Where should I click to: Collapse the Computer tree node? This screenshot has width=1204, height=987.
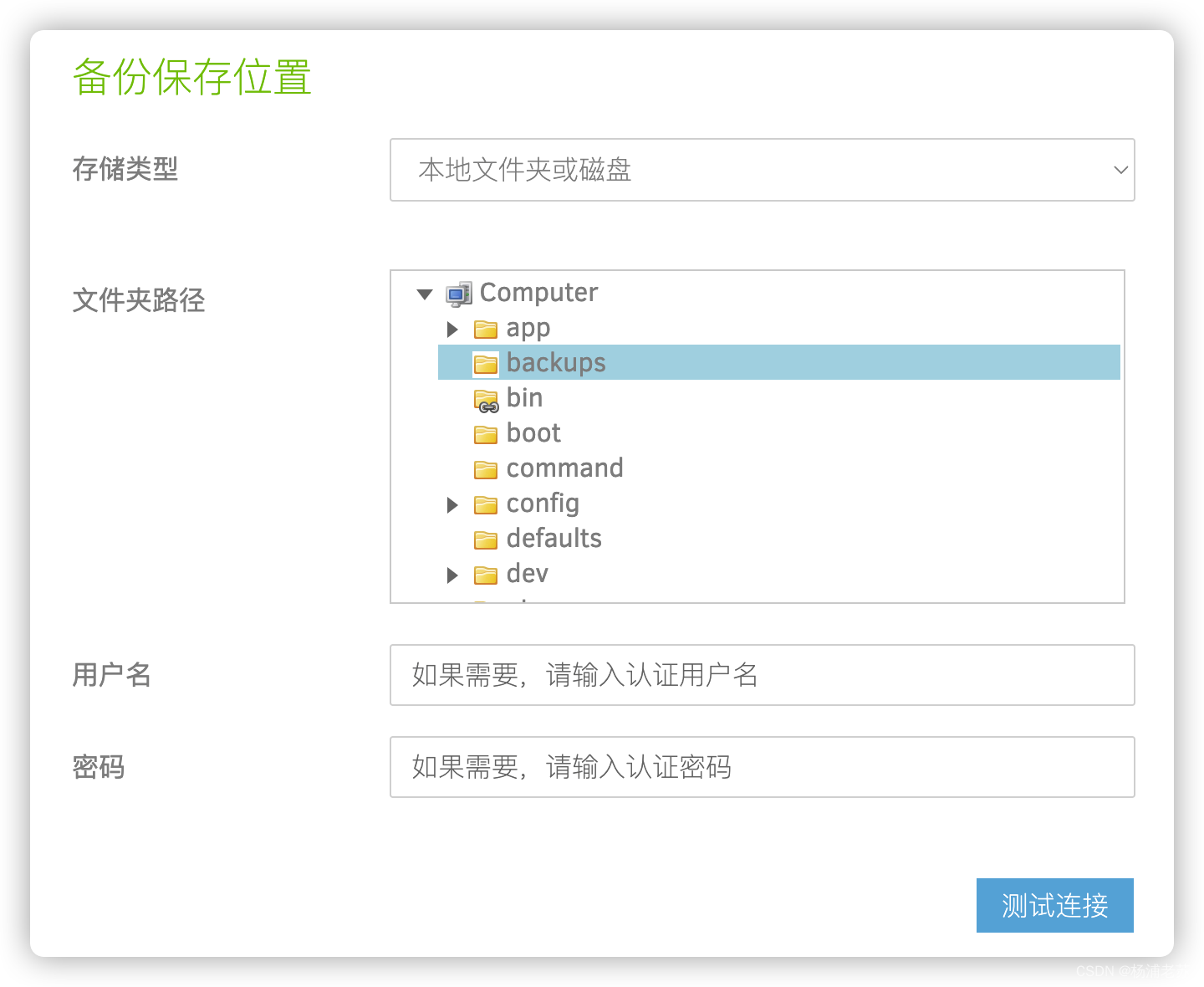point(425,294)
